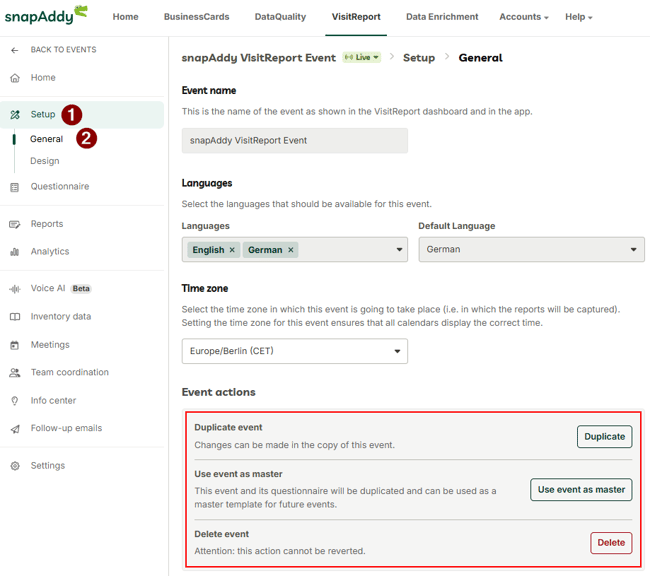Open the Europe/Berlin time zone dropdown
This screenshot has height=576, width=650.
pos(294,351)
